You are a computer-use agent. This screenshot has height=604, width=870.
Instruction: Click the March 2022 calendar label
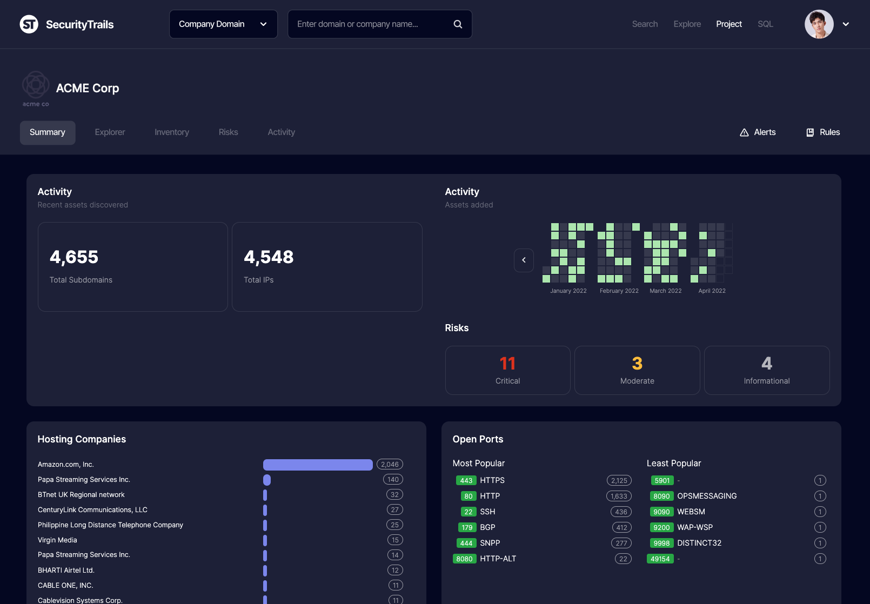tap(665, 291)
